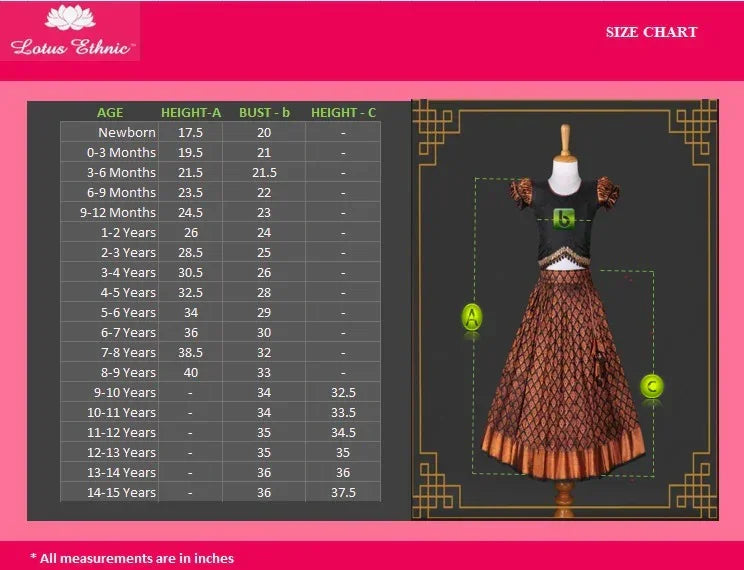Select the 14-15 Years row label

tap(121, 492)
